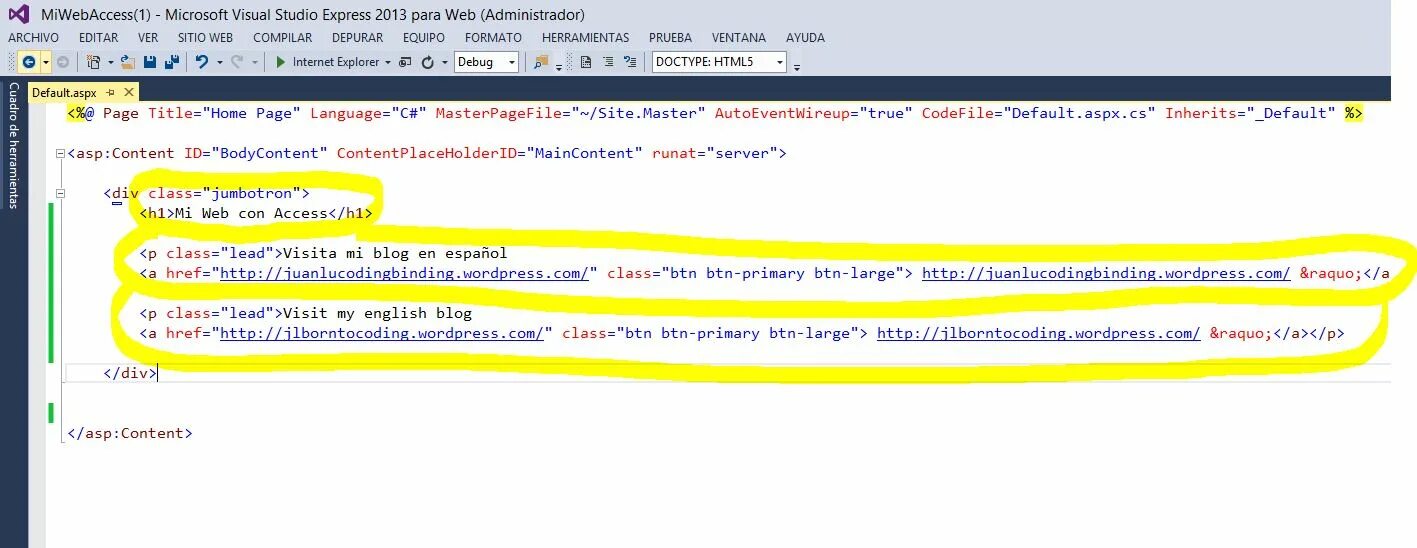This screenshot has width=1417, height=548.
Task: Click the "Visit my english blog" text
Action: pos(377,313)
